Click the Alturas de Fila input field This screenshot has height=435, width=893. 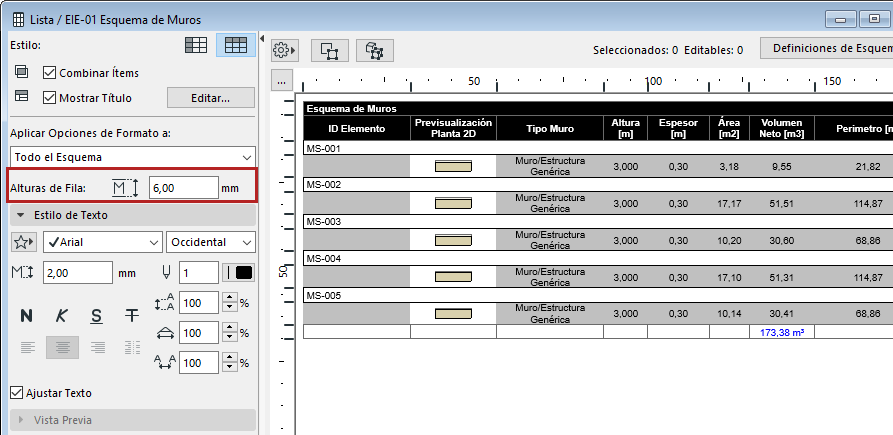(184, 188)
